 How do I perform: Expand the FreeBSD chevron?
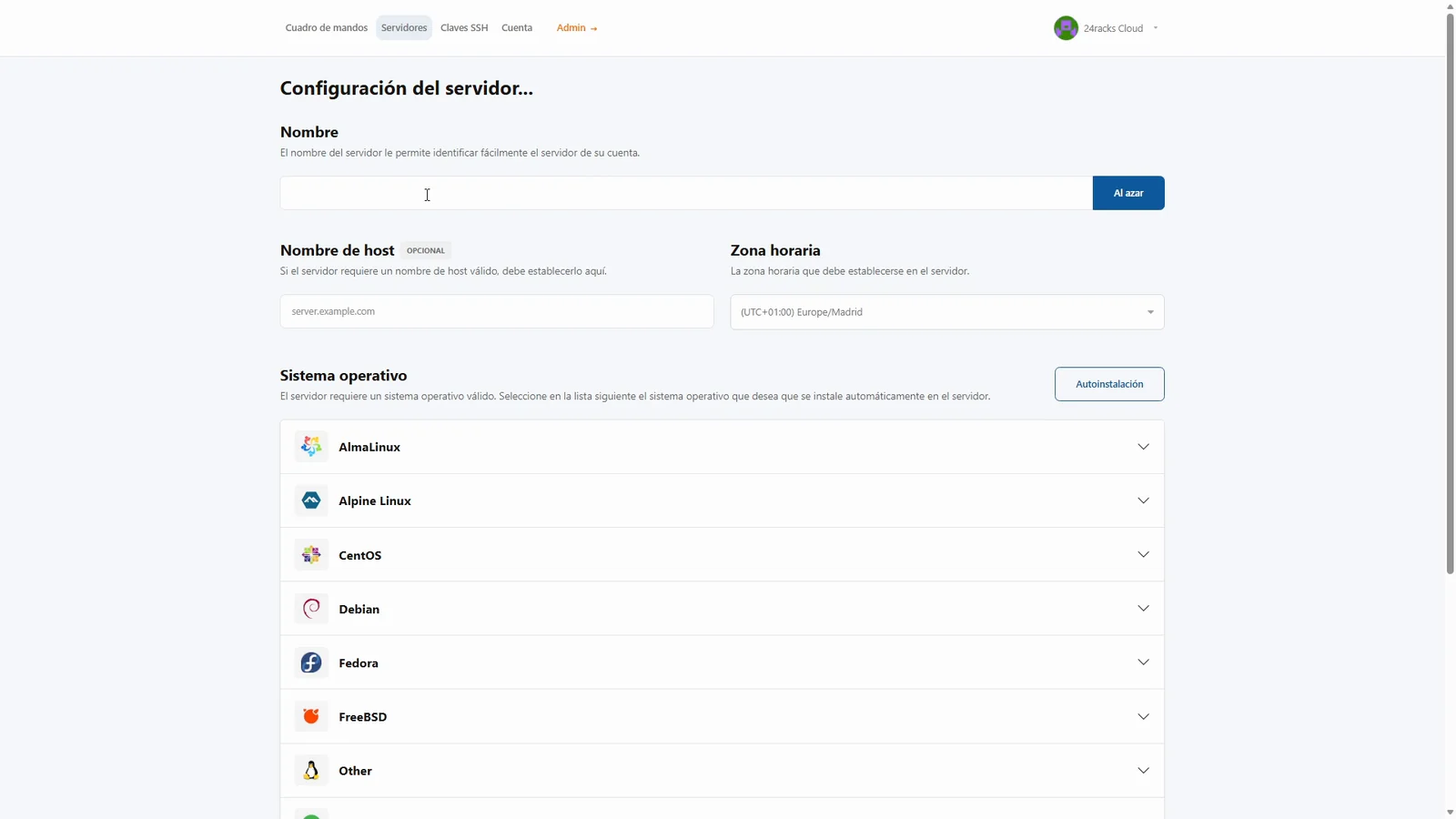(1143, 716)
